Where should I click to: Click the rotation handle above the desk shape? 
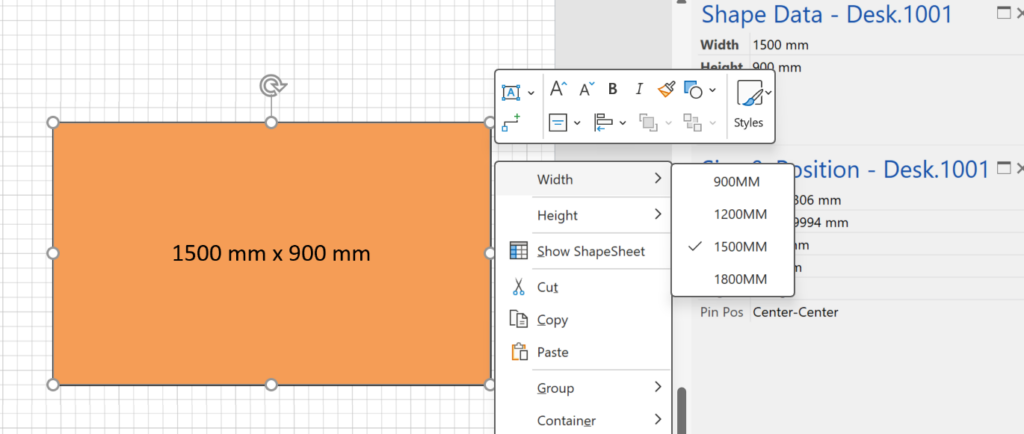[272, 85]
